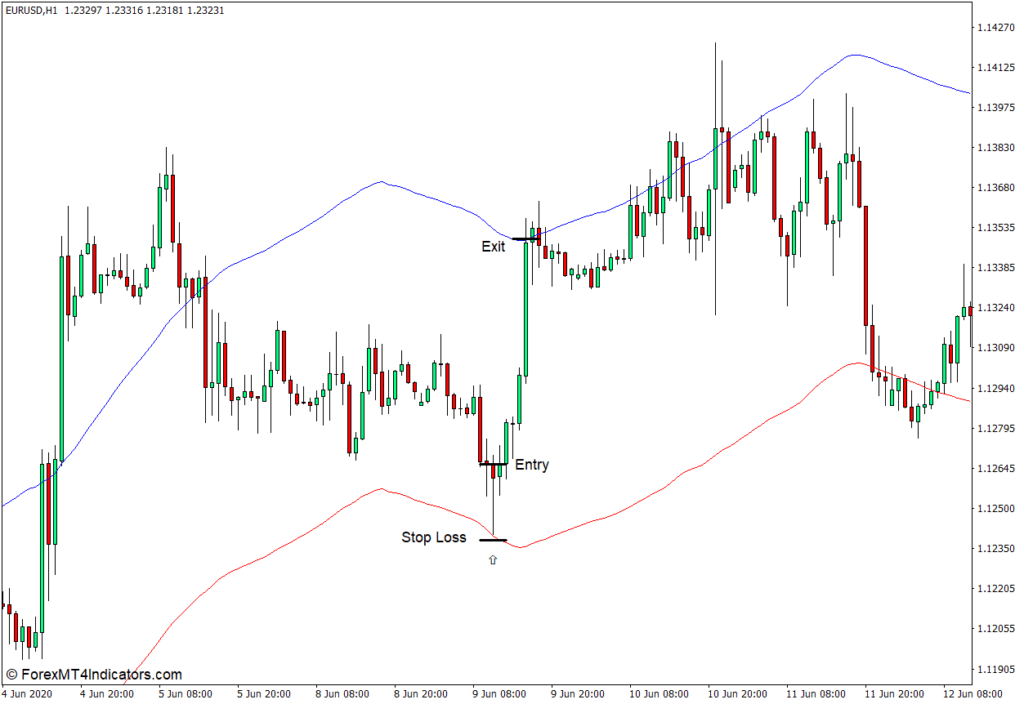Click the 12 Jun 08:00 time label
Viewport: 1024px width, 704px height.
(x=974, y=693)
